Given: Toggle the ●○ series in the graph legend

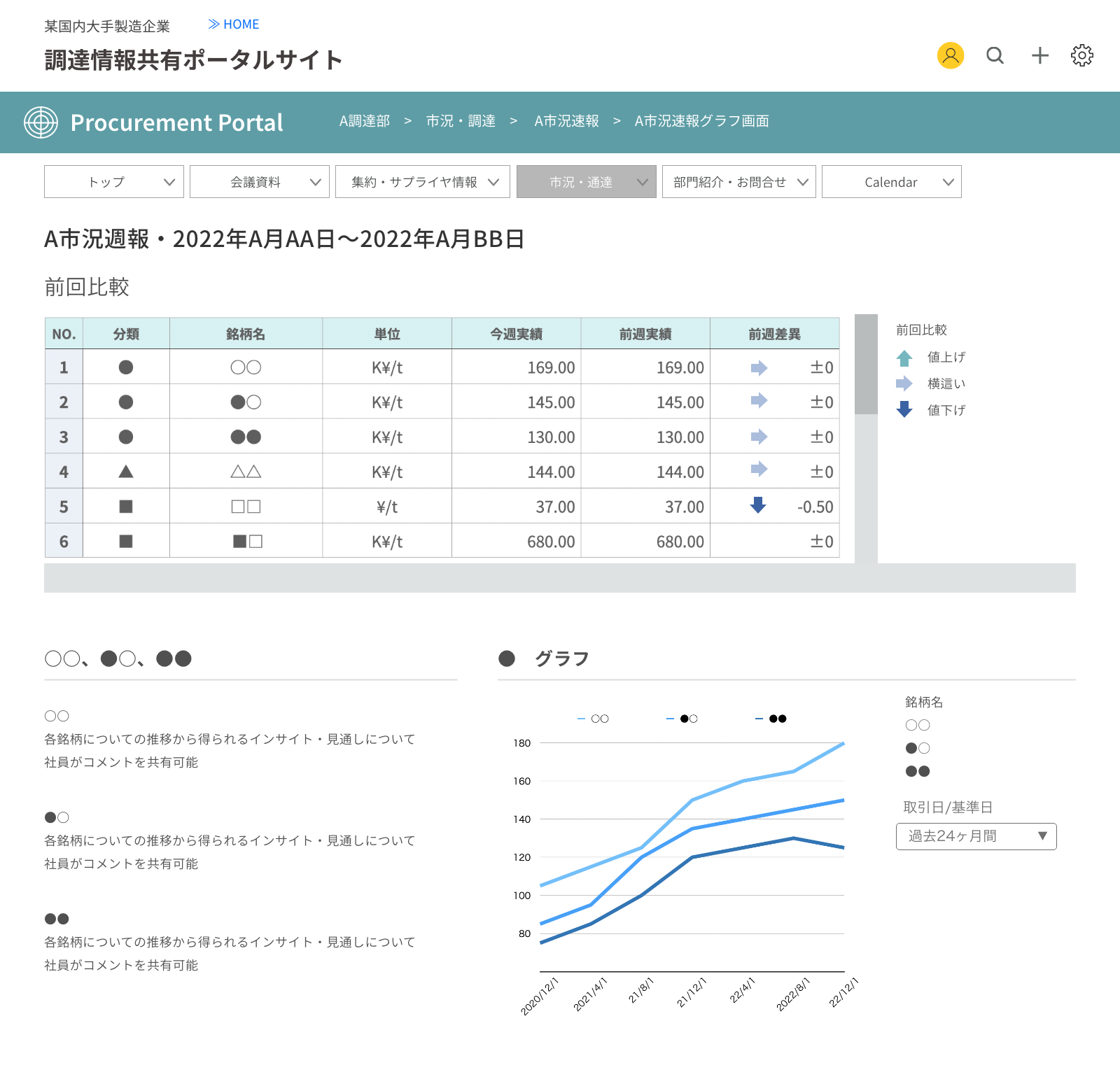Looking at the screenshot, I should point(681,718).
